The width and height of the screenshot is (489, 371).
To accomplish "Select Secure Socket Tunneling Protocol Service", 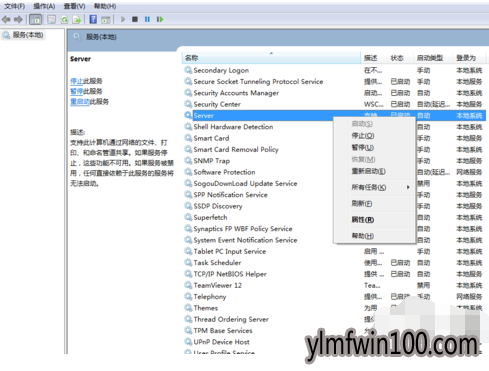I will [334, 82].
